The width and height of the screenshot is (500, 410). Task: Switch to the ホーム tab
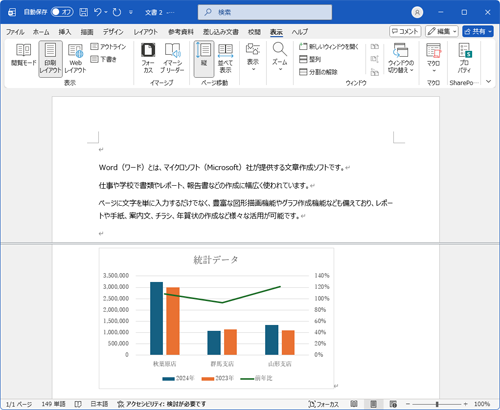click(41, 32)
